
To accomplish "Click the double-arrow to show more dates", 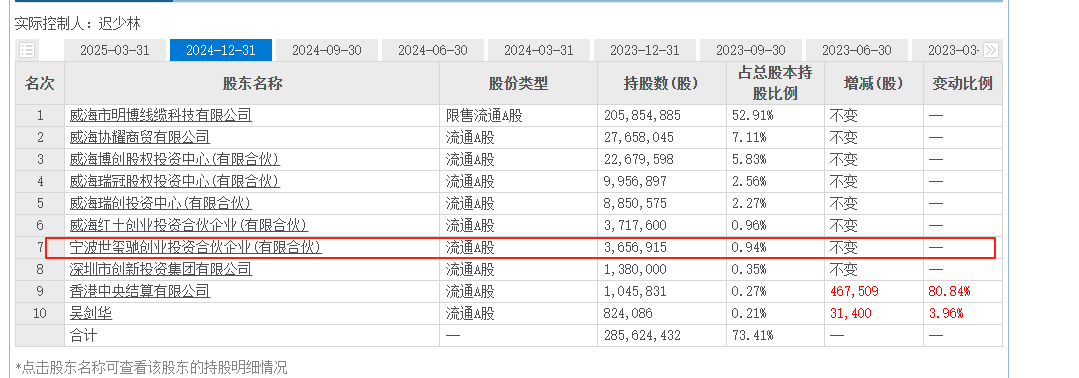I will pos(991,50).
